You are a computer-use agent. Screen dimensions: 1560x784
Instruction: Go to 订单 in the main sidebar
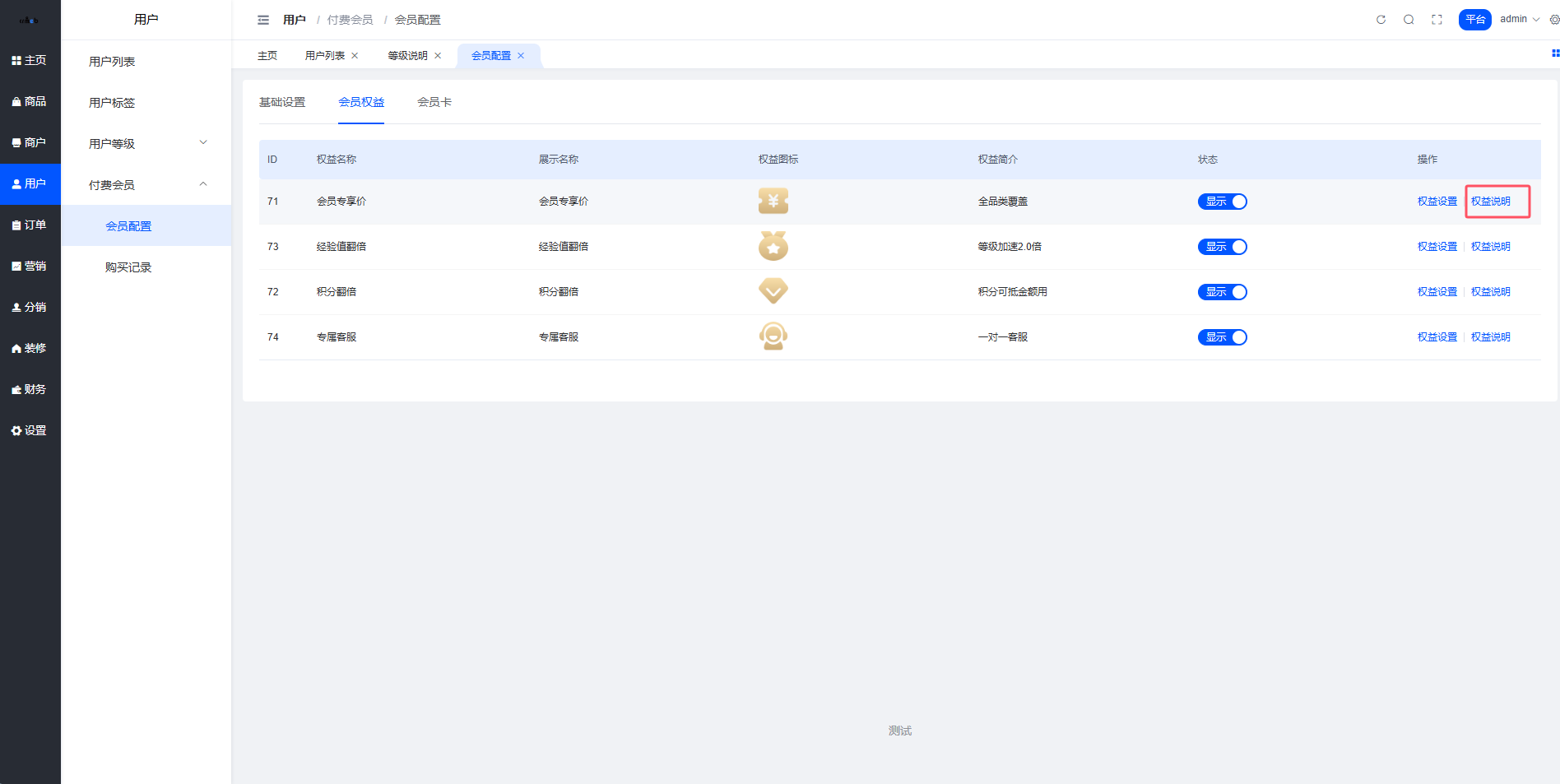coord(30,225)
